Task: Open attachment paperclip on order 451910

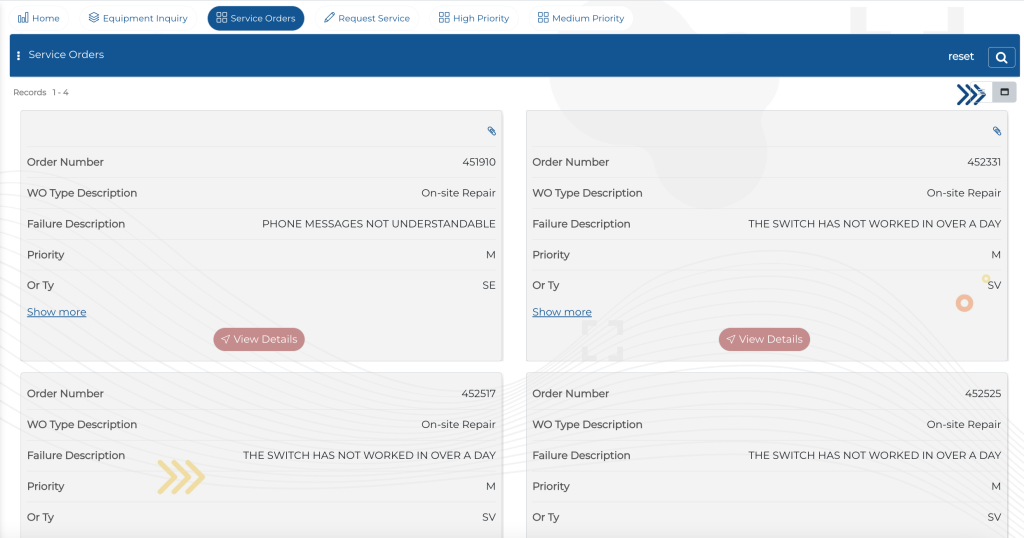Action: (x=492, y=131)
